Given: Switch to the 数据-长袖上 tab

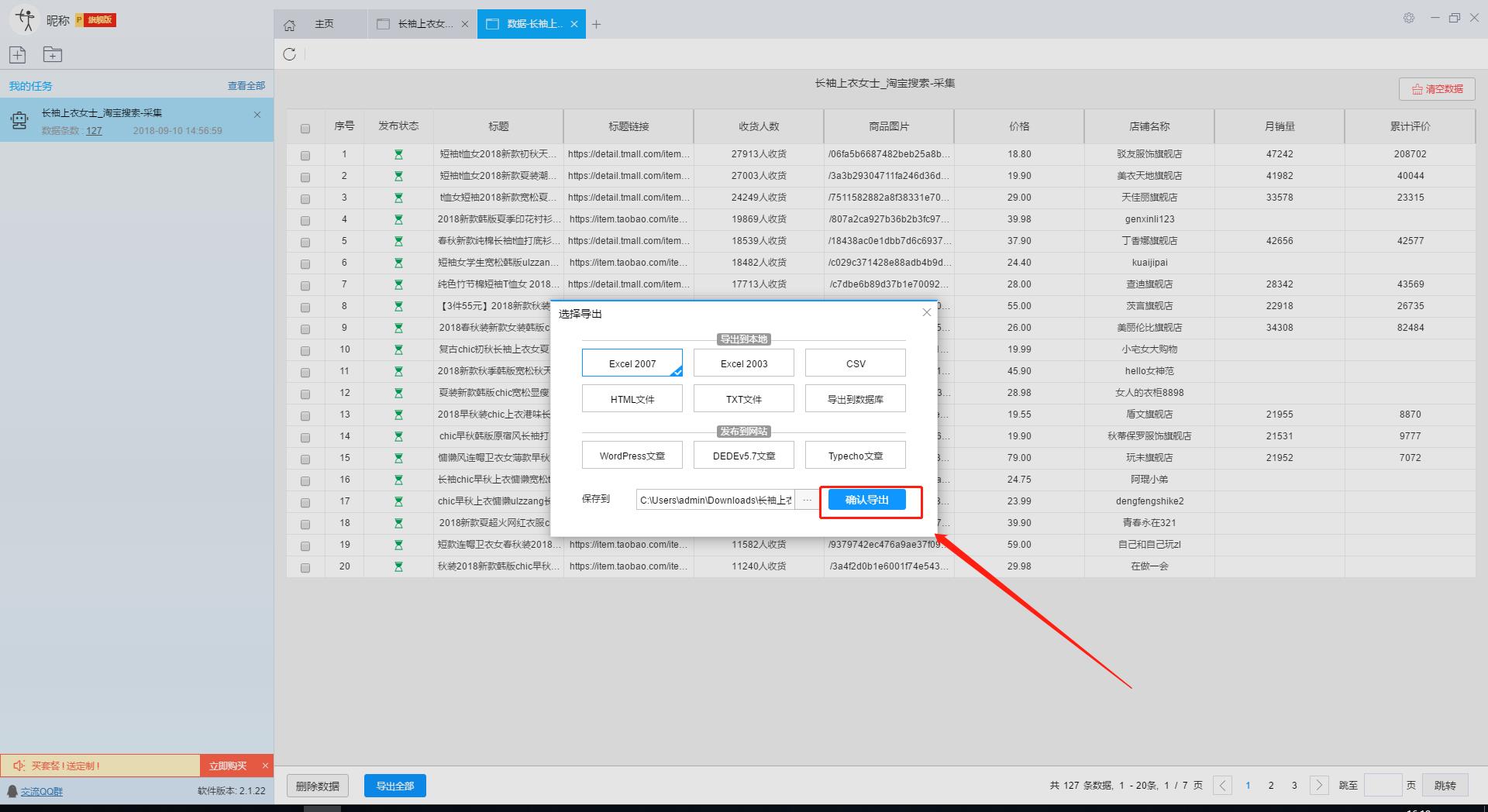Looking at the screenshot, I should pos(532,24).
